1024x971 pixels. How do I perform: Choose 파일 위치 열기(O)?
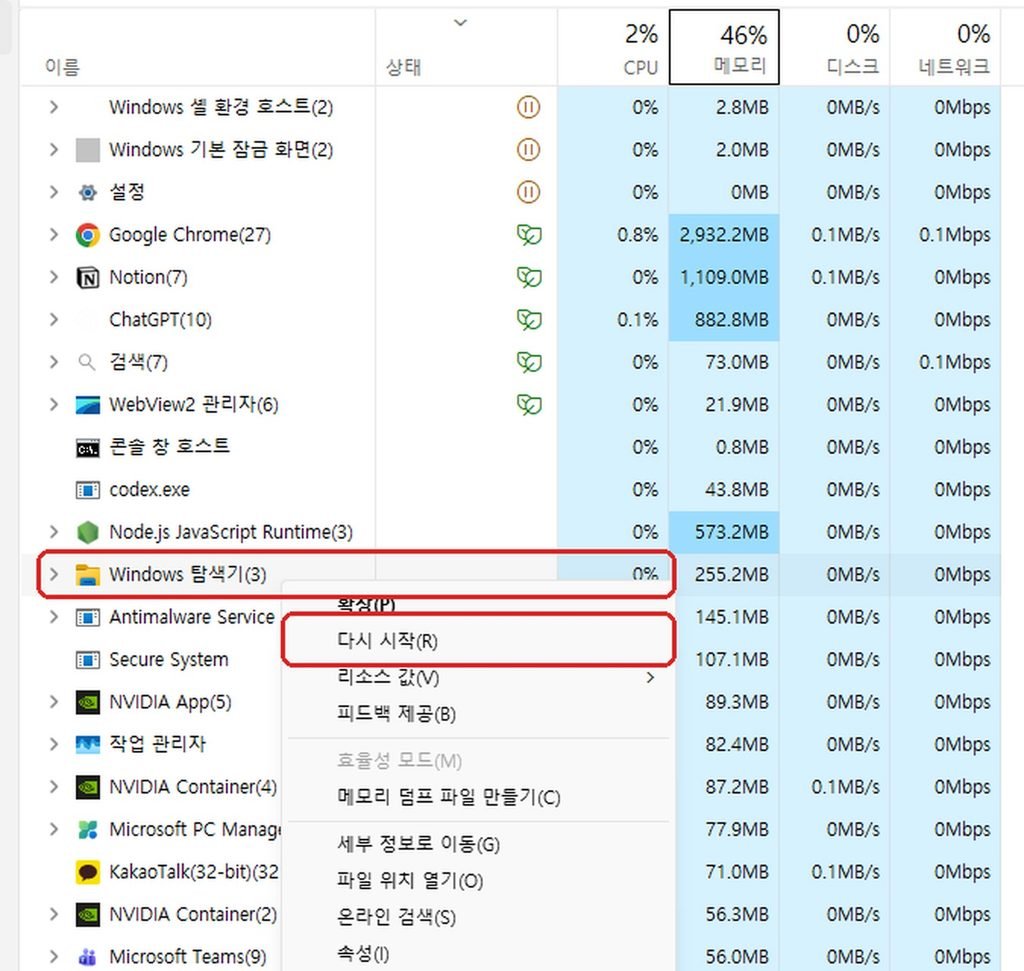coord(479,881)
